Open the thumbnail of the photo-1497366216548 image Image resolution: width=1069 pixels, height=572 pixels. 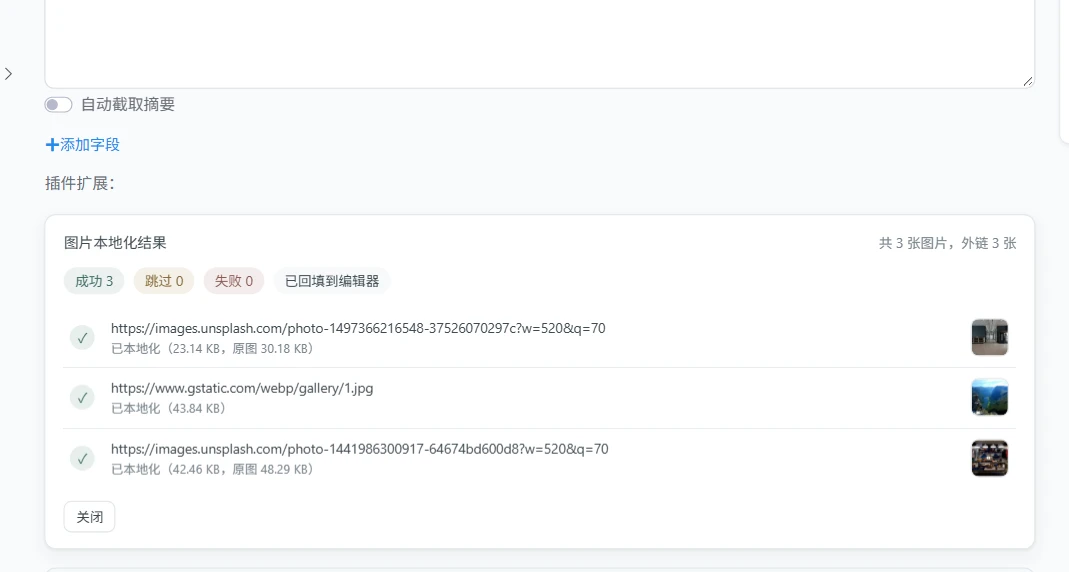pos(989,337)
